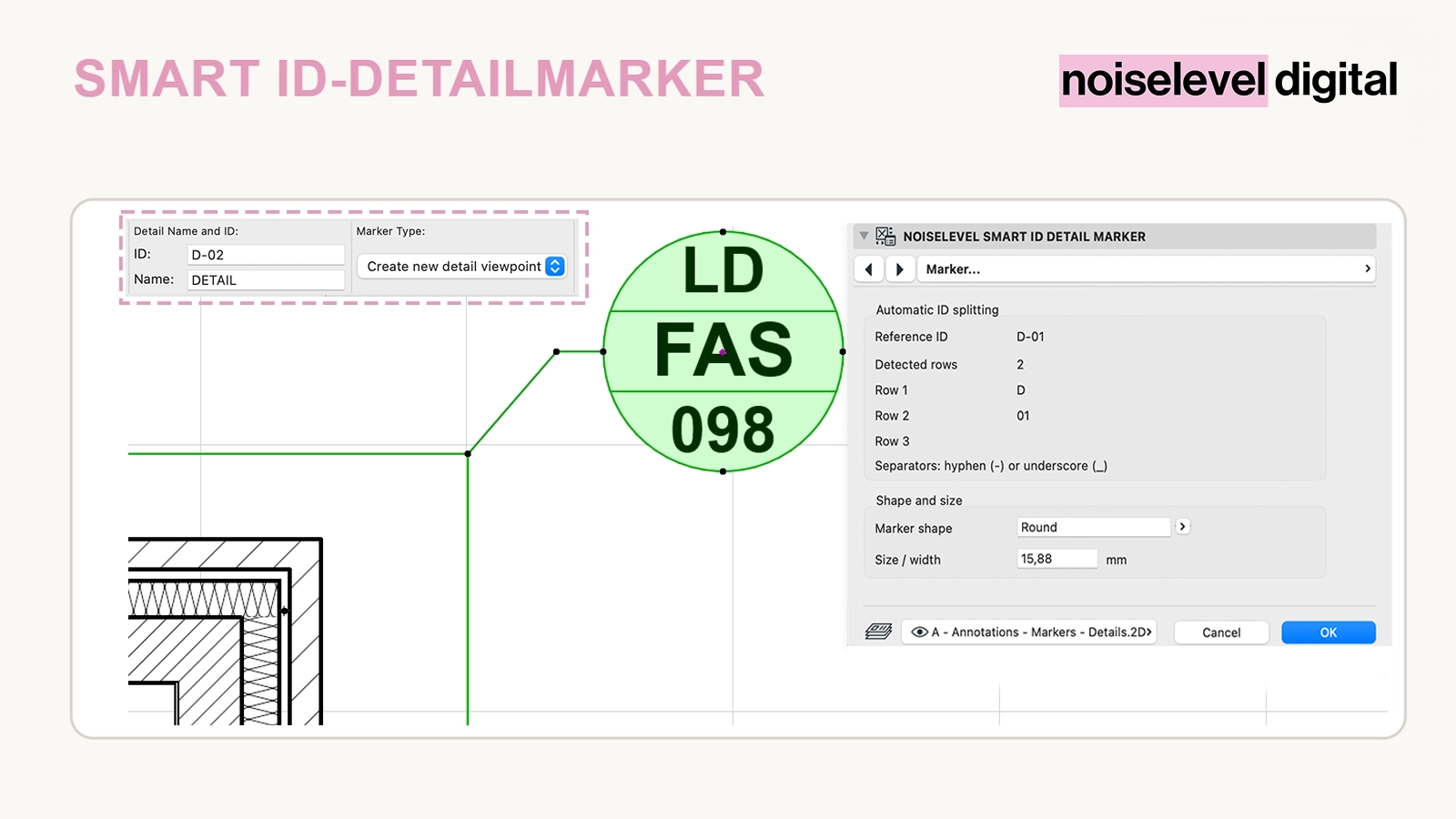Click the layer icon at dialog bottom
The width and height of the screenshot is (1456, 819).
tap(878, 632)
